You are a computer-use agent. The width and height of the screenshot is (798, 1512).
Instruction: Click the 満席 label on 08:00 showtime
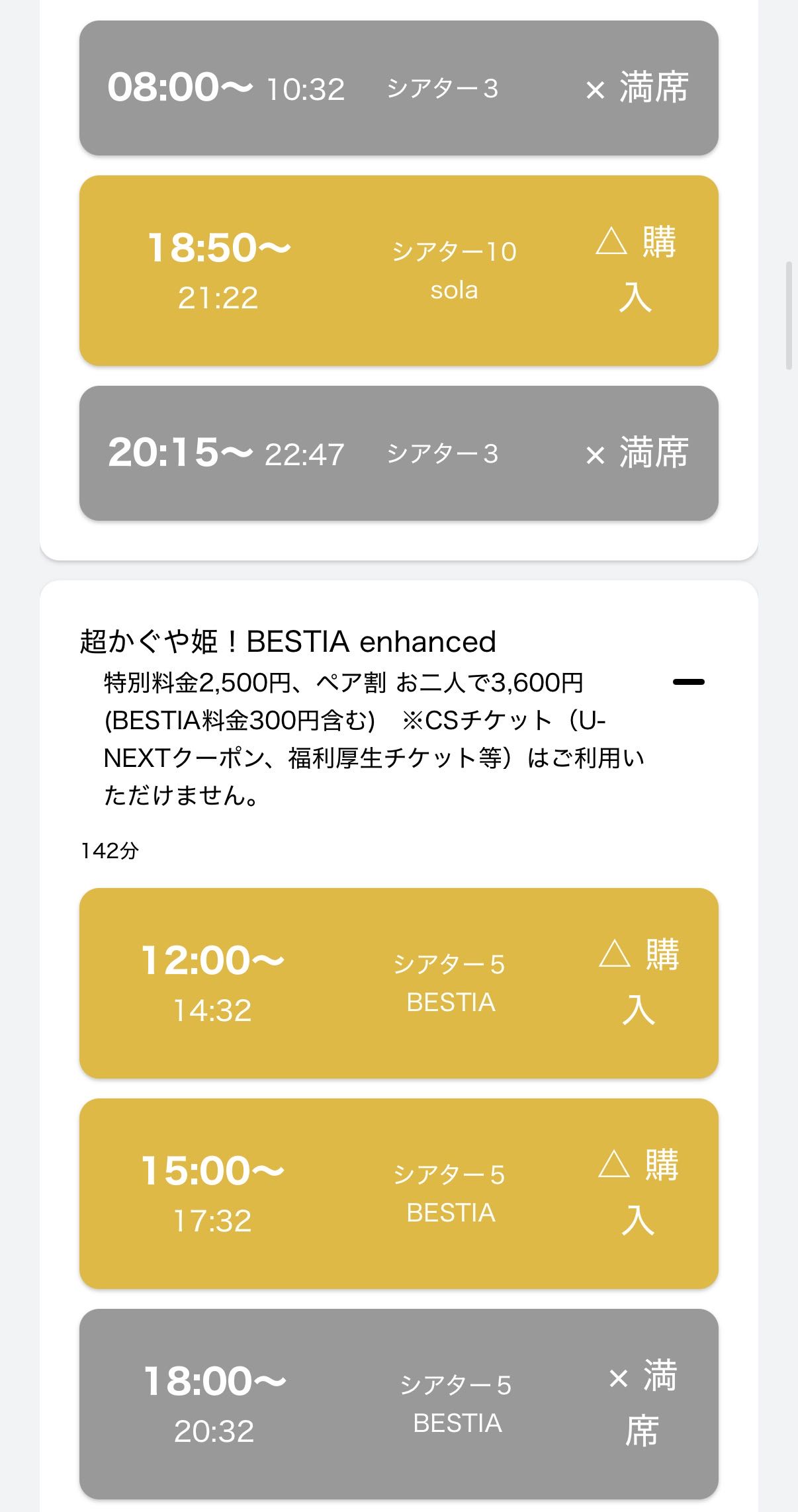tap(654, 88)
